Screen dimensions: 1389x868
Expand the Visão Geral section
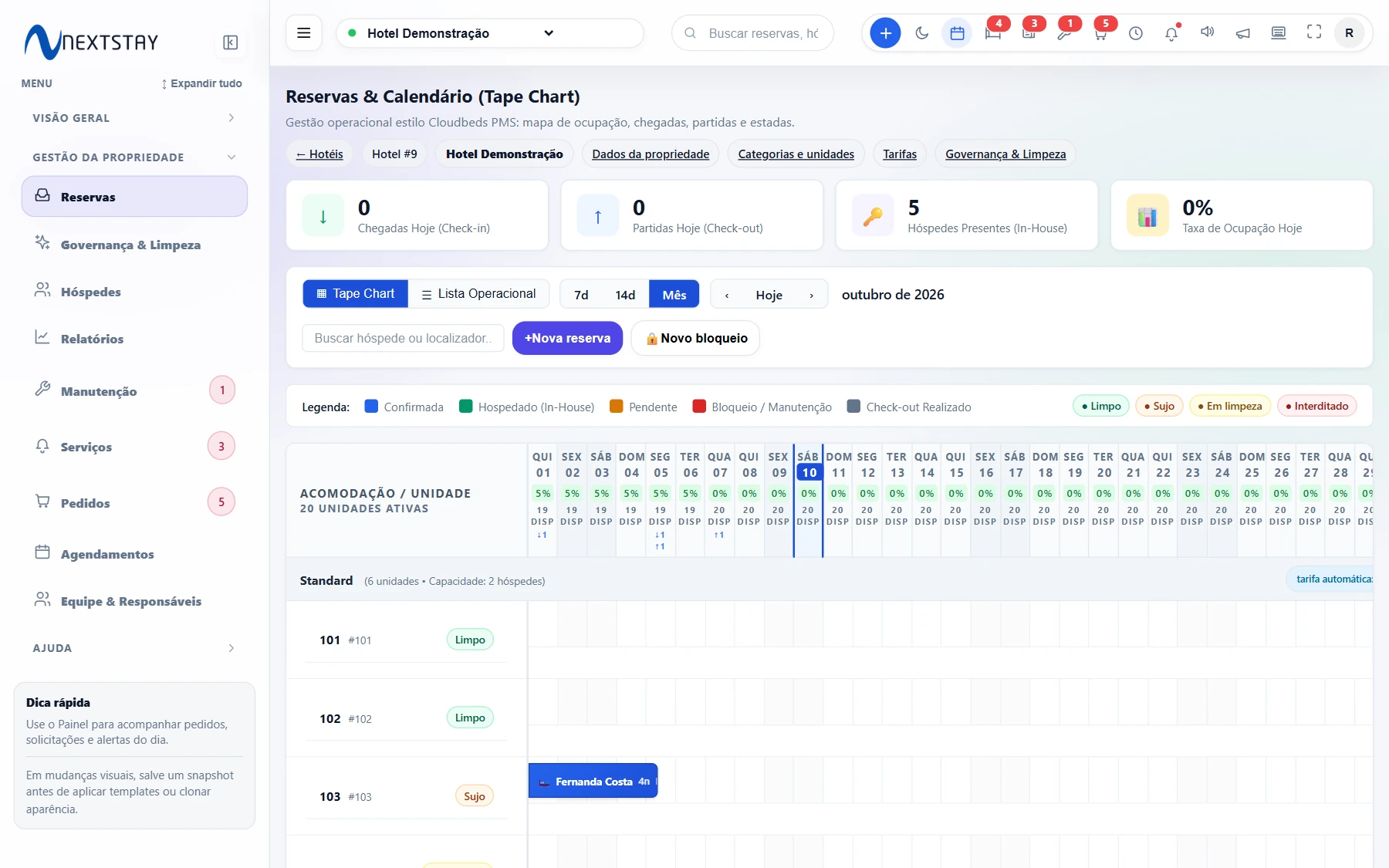(x=133, y=118)
